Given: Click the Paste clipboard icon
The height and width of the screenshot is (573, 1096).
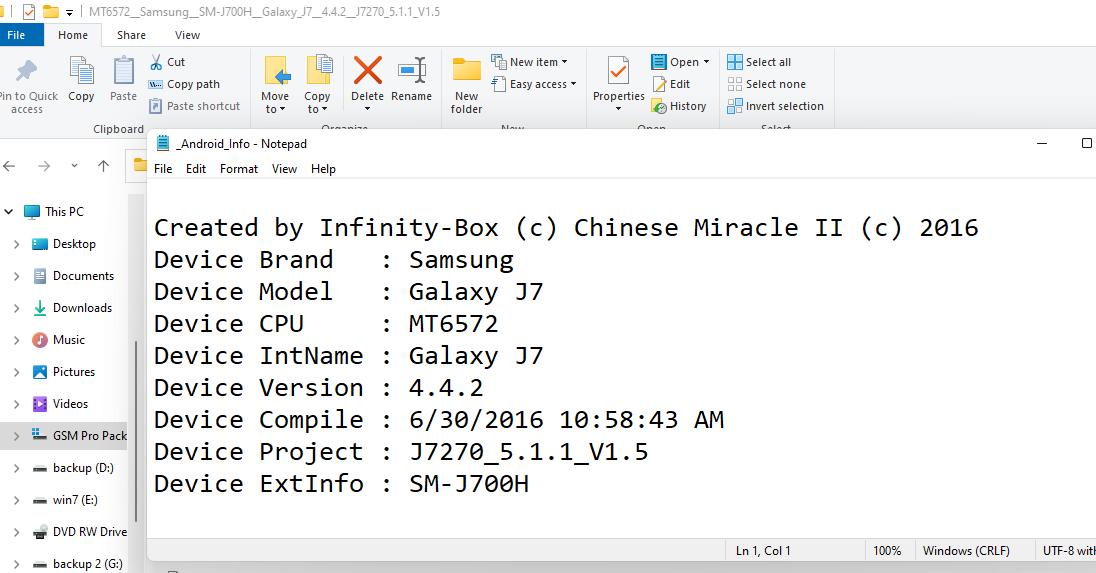Looking at the screenshot, I should point(124,71).
